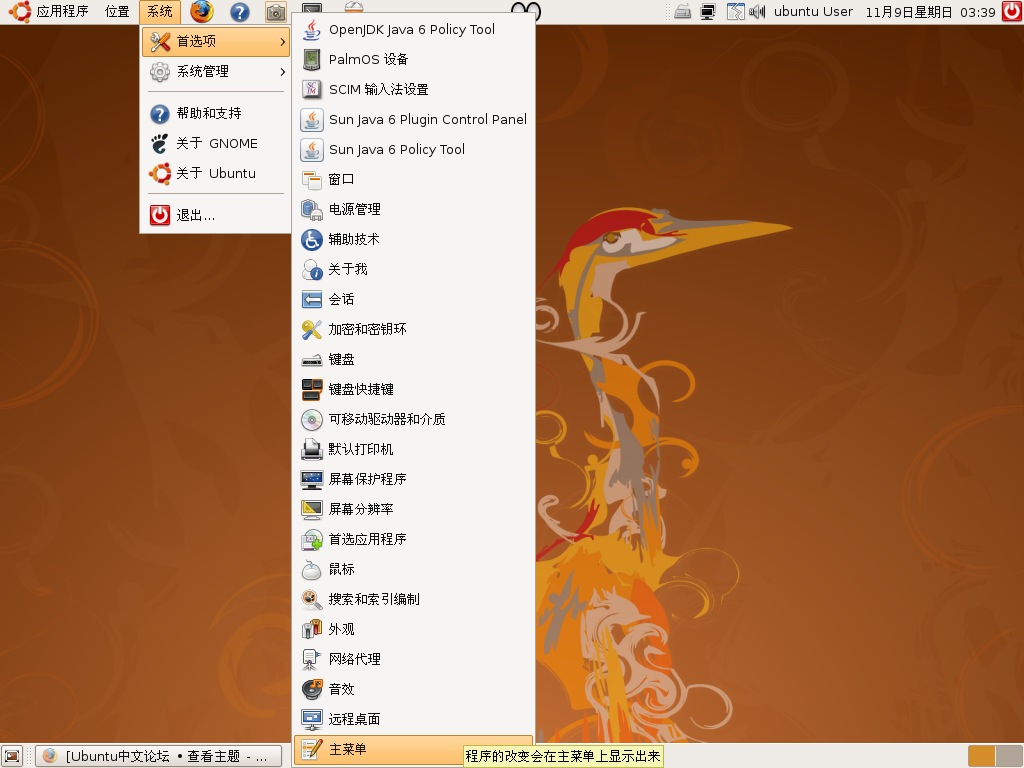Click the 窗口 windows icon
1024x768 pixels.
click(312, 180)
